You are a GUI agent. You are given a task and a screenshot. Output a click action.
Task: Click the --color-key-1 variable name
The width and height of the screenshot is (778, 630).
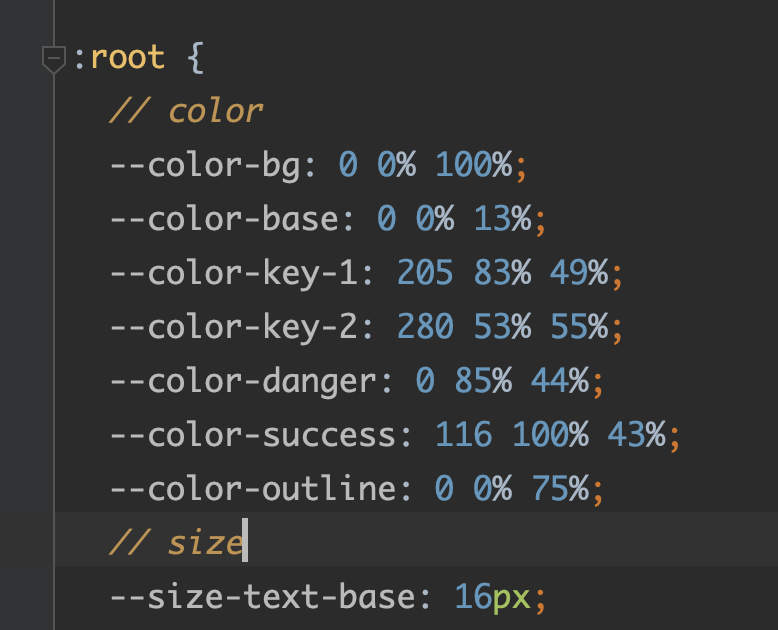(x=234, y=273)
